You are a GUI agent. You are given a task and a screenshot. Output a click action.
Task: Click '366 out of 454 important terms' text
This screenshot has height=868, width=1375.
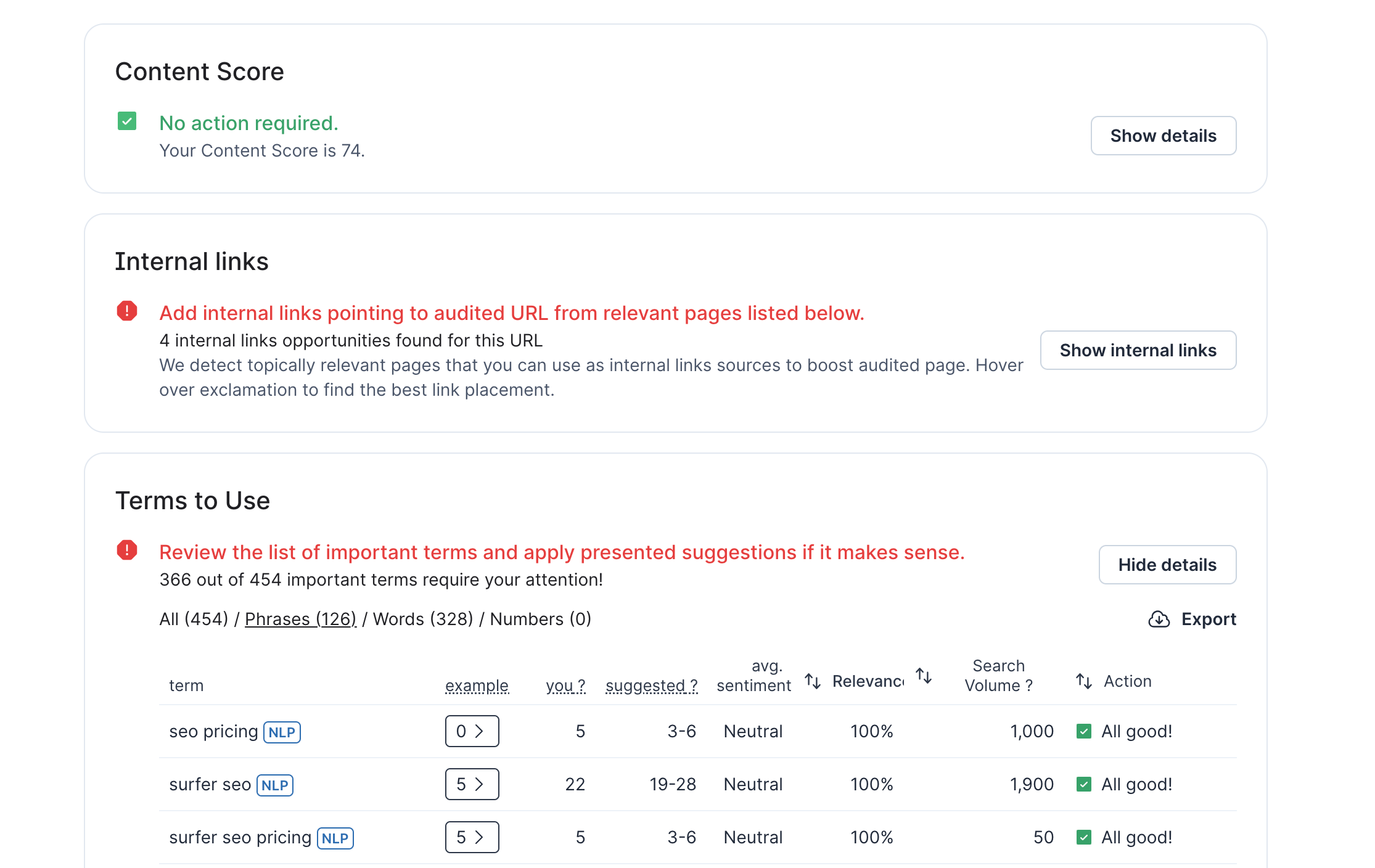point(381,579)
